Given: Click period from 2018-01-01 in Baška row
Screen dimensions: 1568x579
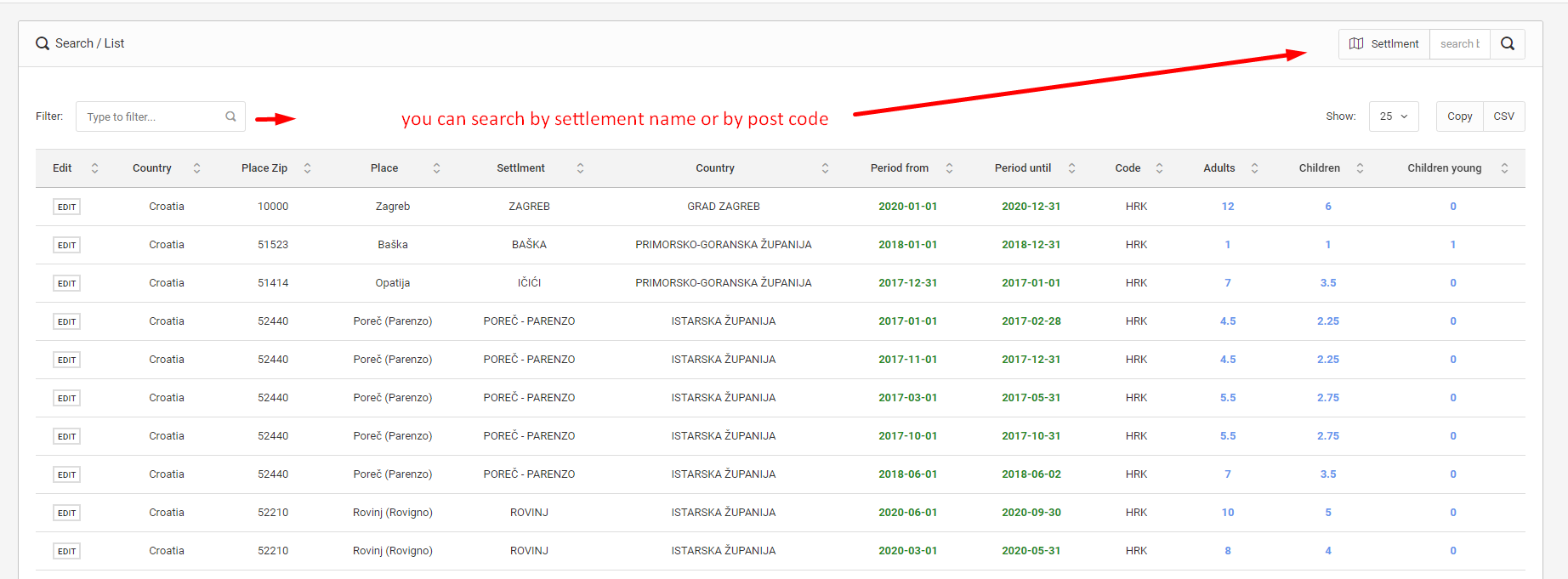Looking at the screenshot, I should [908, 245].
